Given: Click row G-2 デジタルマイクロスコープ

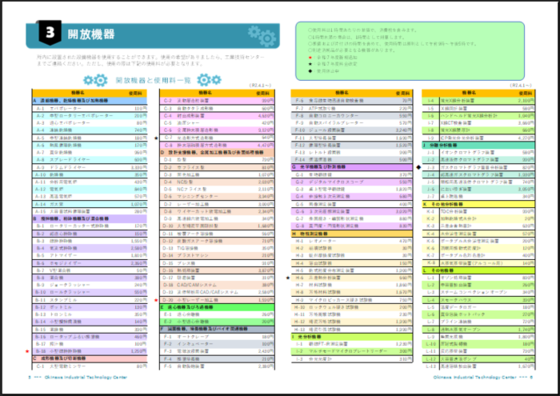Looking at the screenshot, I should pyautogui.click(x=352, y=182).
